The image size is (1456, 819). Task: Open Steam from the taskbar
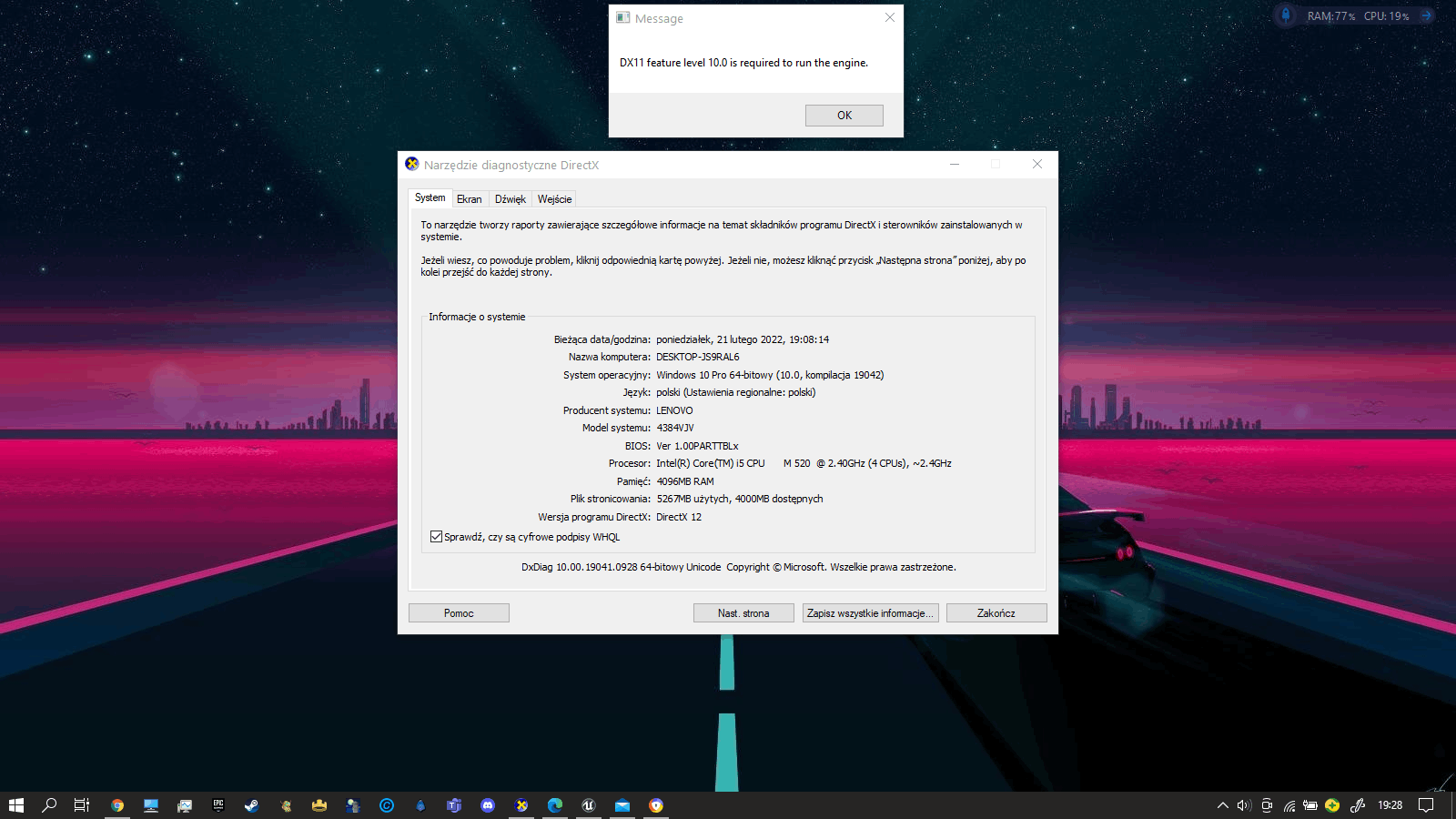point(252,805)
